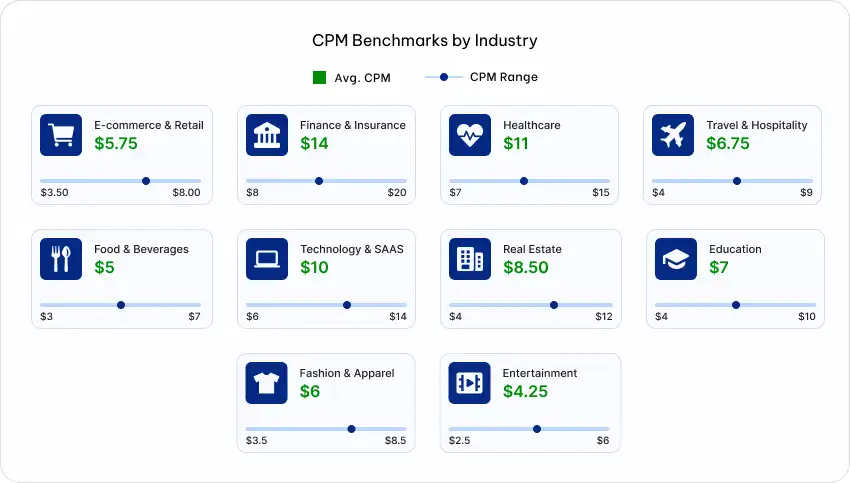850x483 pixels.
Task: Click the CPM Range legend marker dot
Action: click(x=444, y=77)
